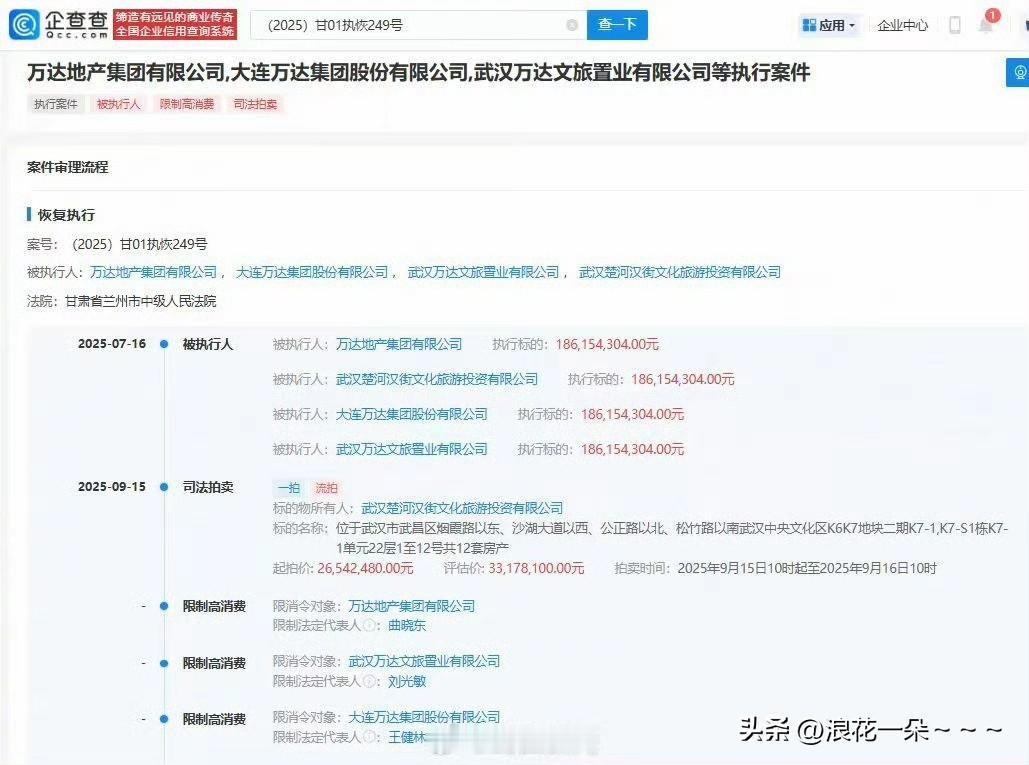Open 企业中心 in the header
Screen dimensions: 1029x765
(x=902, y=25)
